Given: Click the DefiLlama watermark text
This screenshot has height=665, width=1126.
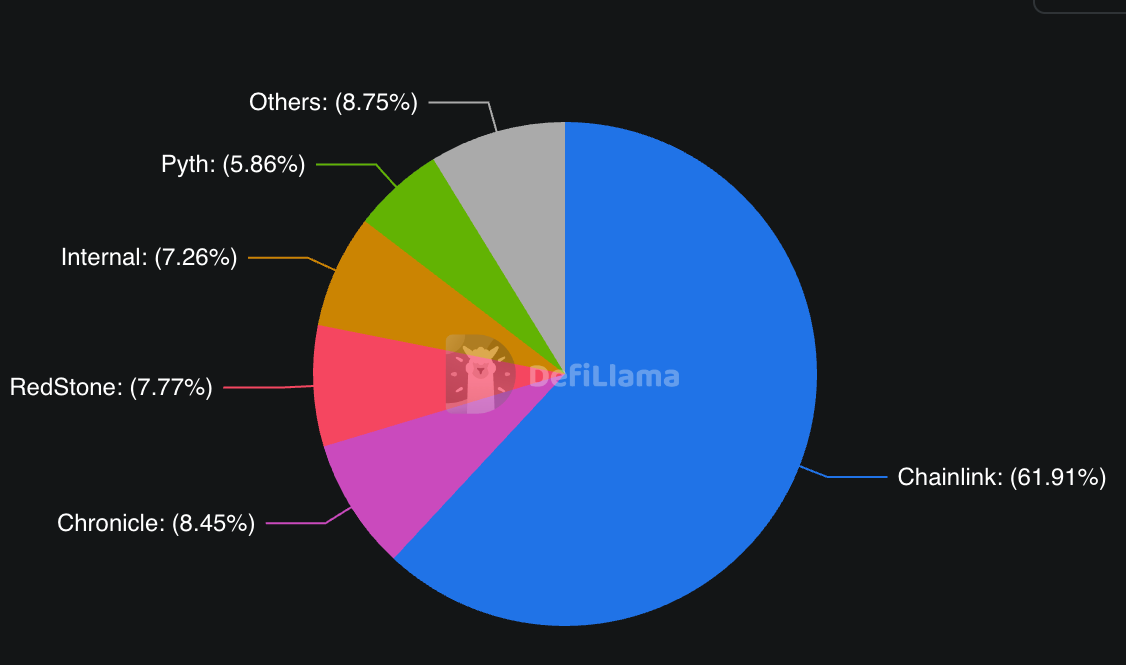Looking at the screenshot, I should (604, 377).
